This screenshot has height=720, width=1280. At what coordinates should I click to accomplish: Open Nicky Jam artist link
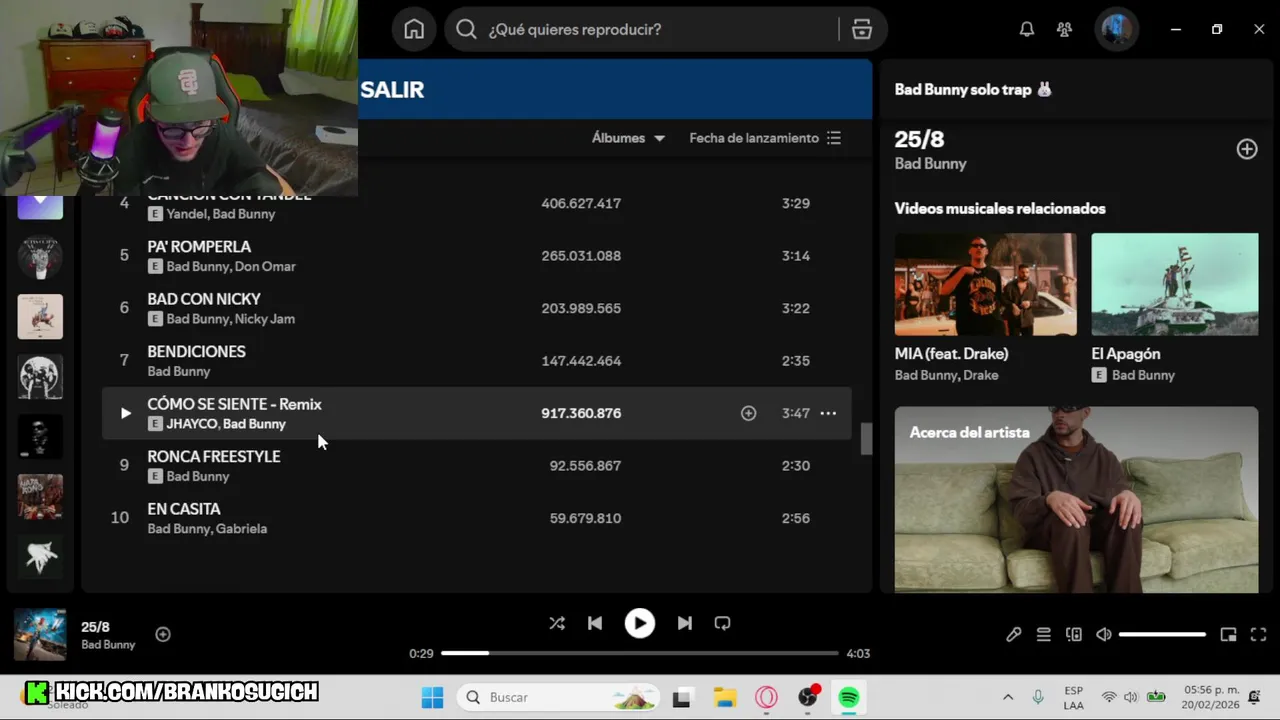265,319
